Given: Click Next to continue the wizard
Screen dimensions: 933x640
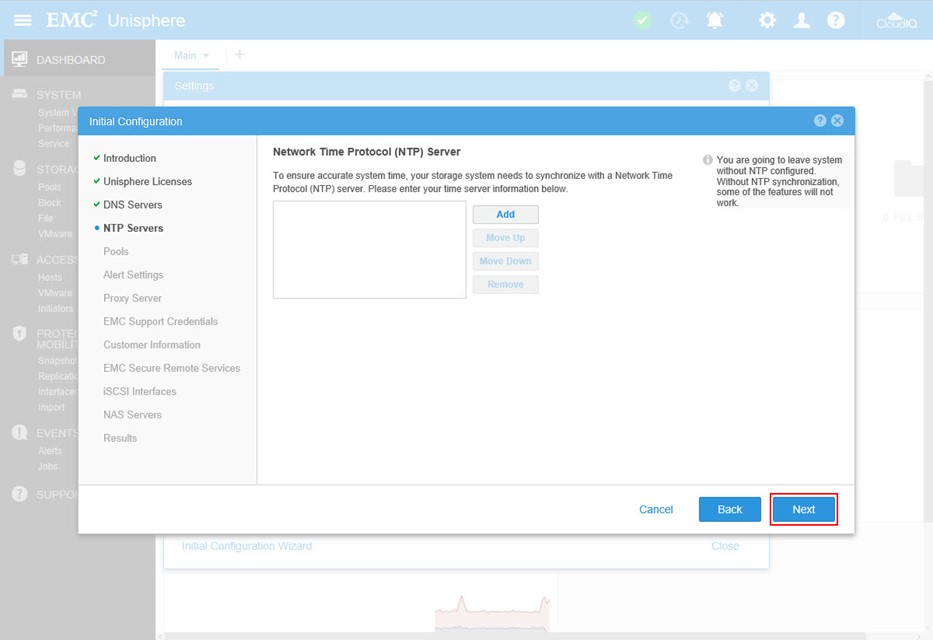Looking at the screenshot, I should [803, 509].
